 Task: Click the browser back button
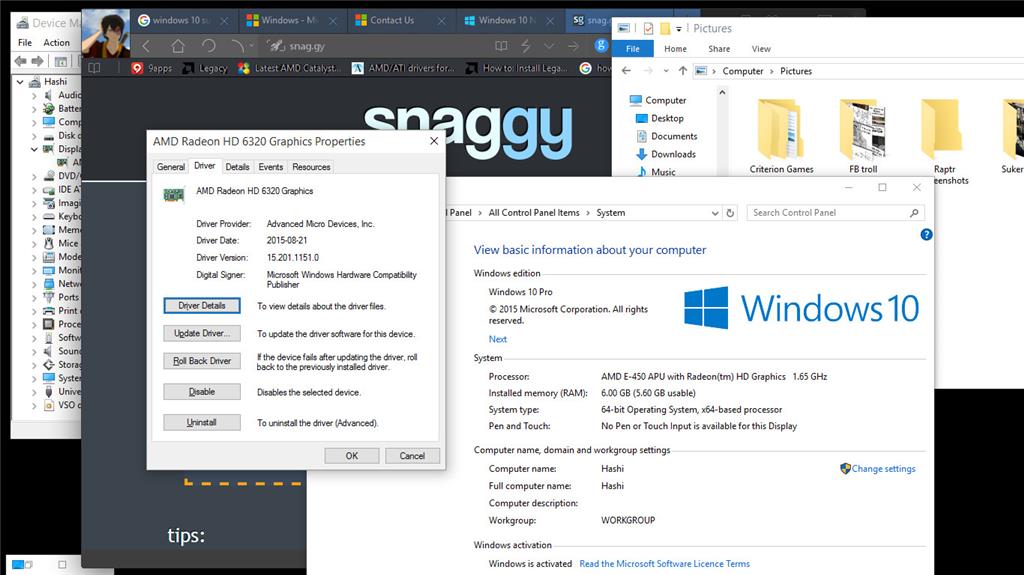pyautogui.click(x=146, y=46)
